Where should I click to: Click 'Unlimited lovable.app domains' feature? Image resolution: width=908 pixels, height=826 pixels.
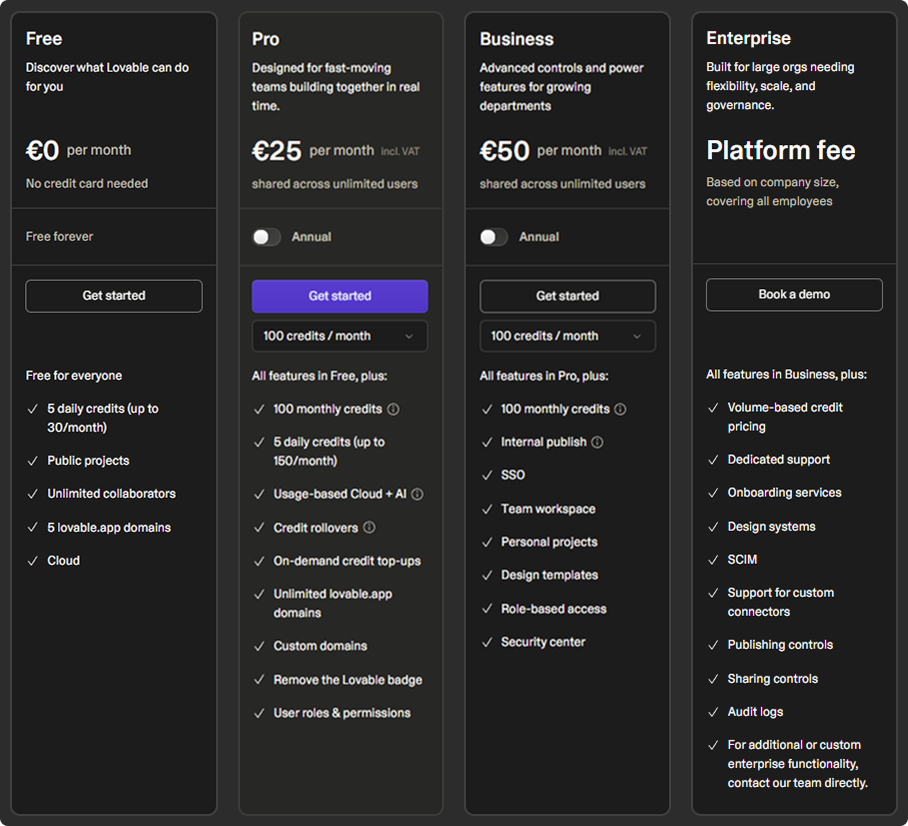[x=332, y=604]
